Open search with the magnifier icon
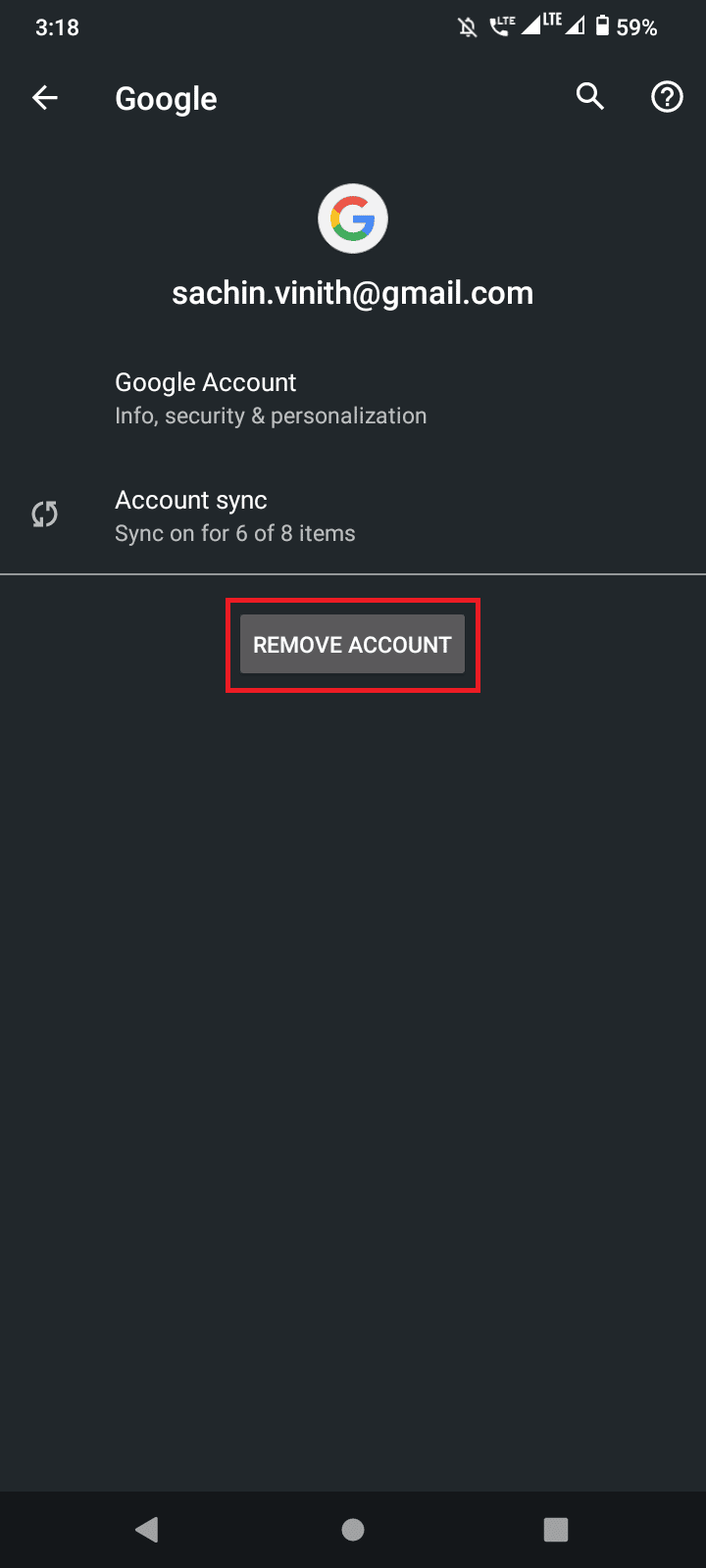The width and height of the screenshot is (706, 1568). pyautogui.click(x=589, y=96)
